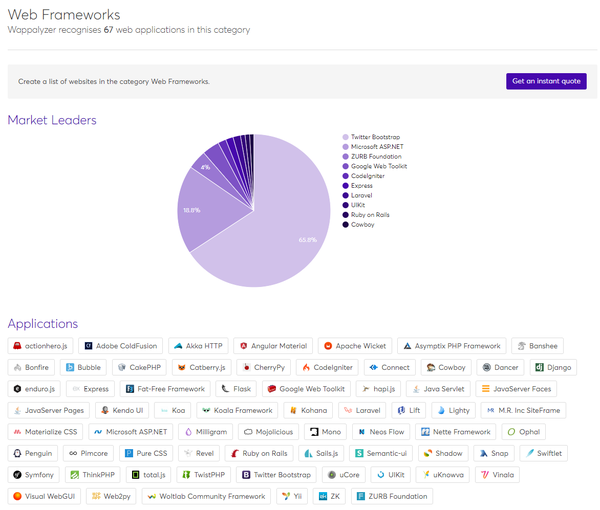600x510 pixels.
Task: Open the JavaServer Pages link
Action: point(49,410)
